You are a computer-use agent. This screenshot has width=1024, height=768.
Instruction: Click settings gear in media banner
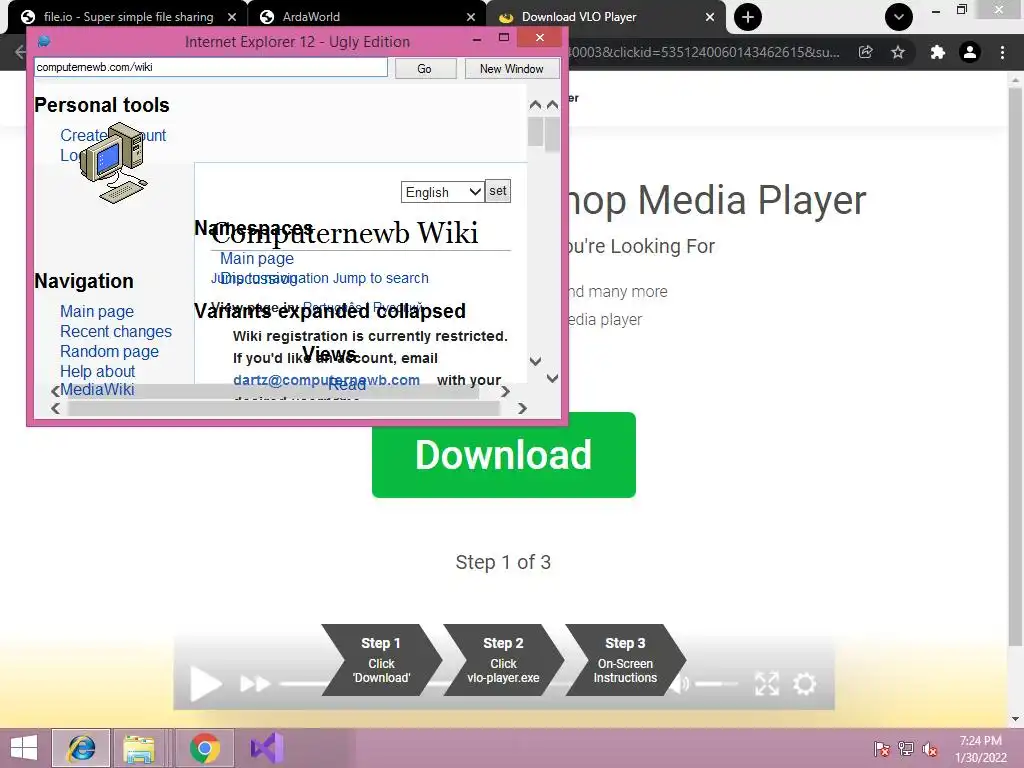pos(805,684)
